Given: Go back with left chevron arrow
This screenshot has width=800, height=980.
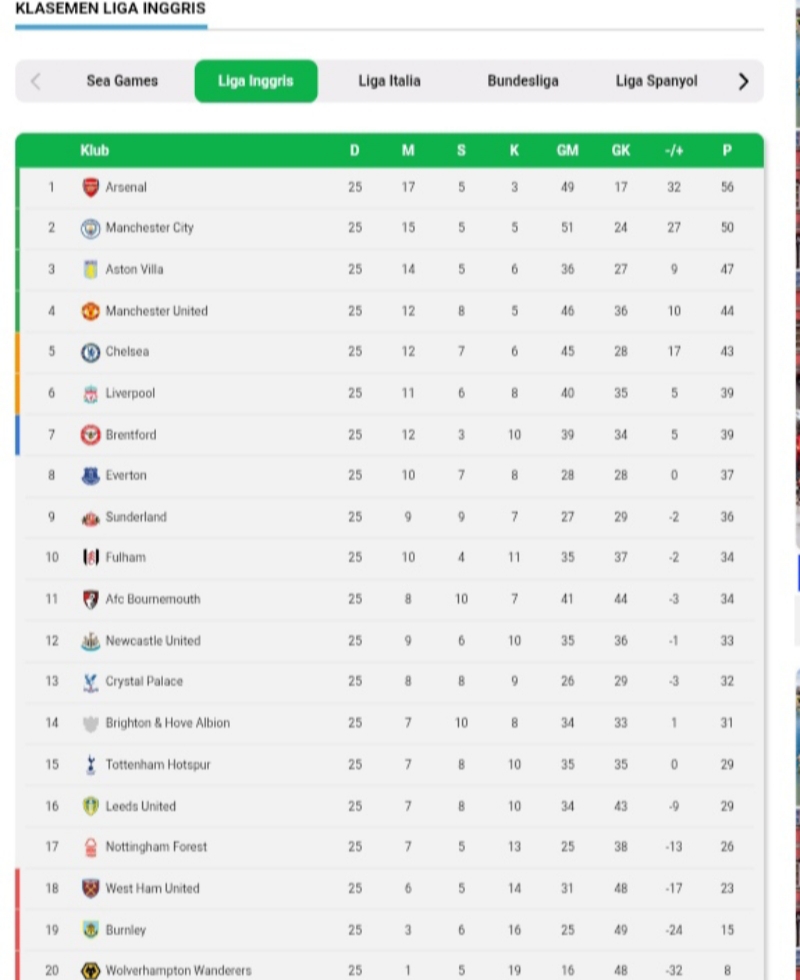Looking at the screenshot, I should click(36, 81).
